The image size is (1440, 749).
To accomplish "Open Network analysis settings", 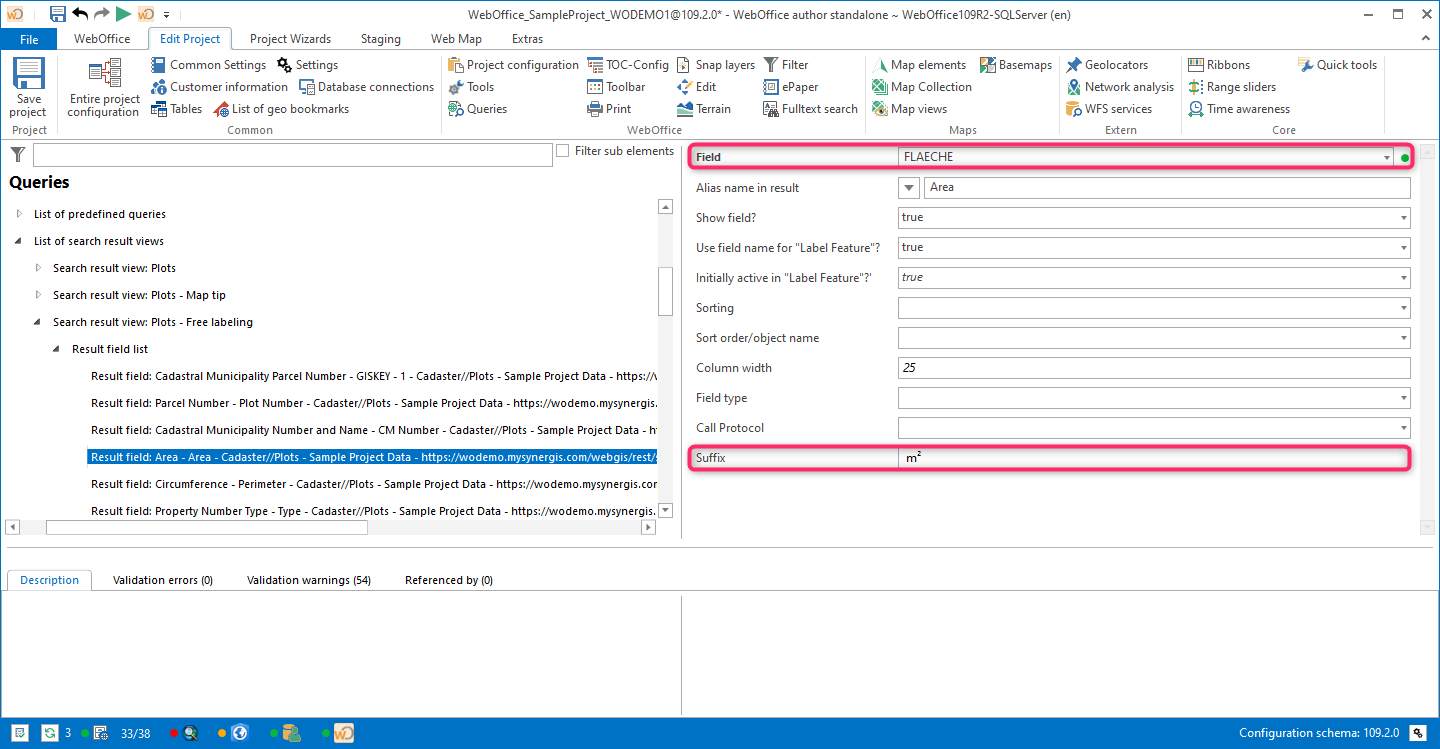I will pos(1120,86).
